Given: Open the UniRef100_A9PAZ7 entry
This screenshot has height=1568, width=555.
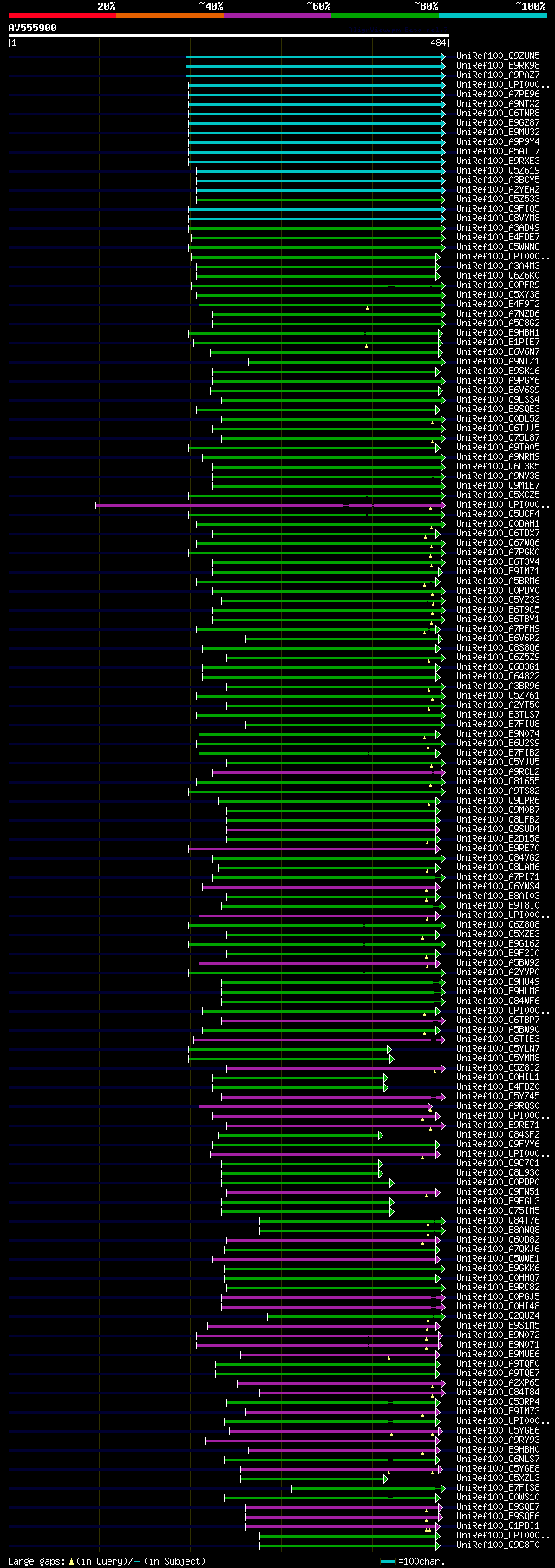Looking at the screenshot, I should [x=498, y=75].
